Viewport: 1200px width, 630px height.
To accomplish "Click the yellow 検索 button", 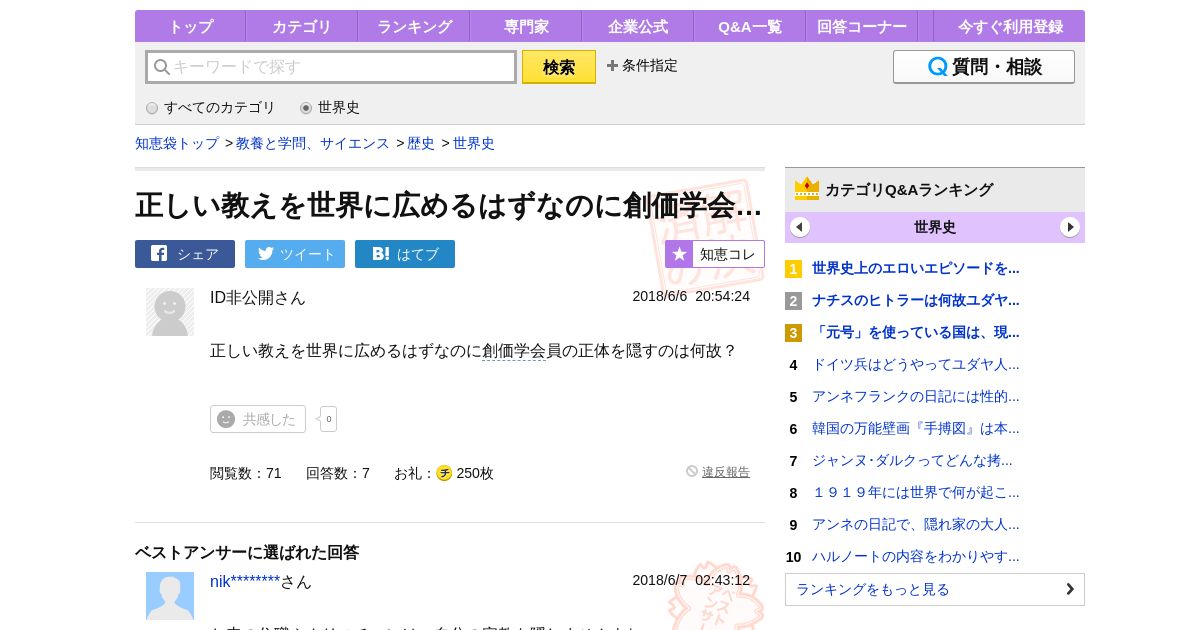I will click(x=559, y=67).
